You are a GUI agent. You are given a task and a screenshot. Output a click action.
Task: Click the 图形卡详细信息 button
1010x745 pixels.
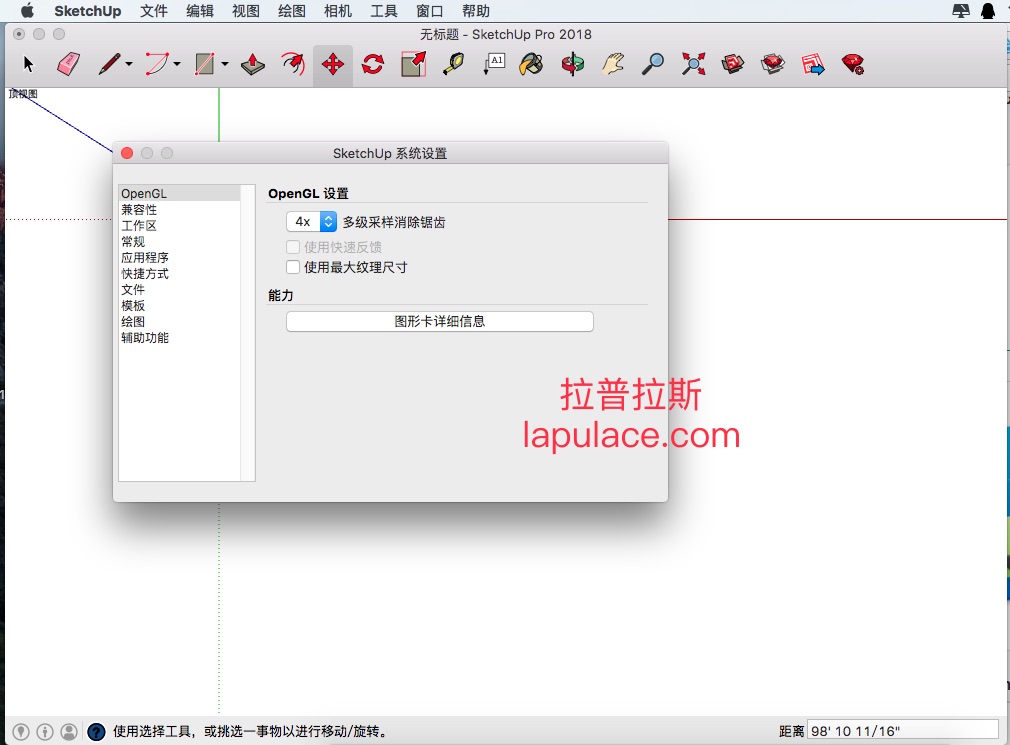[440, 321]
